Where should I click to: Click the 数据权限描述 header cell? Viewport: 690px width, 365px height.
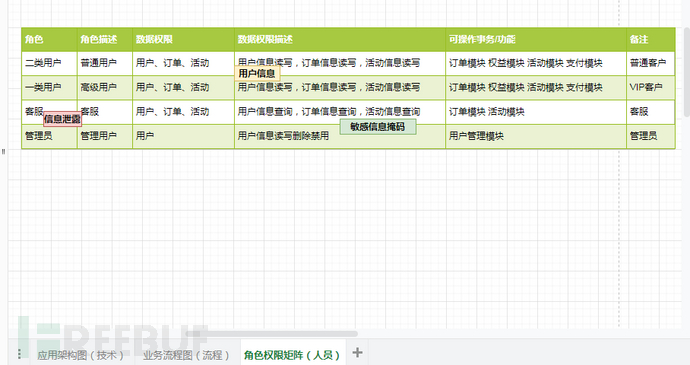pyautogui.click(x=340, y=40)
